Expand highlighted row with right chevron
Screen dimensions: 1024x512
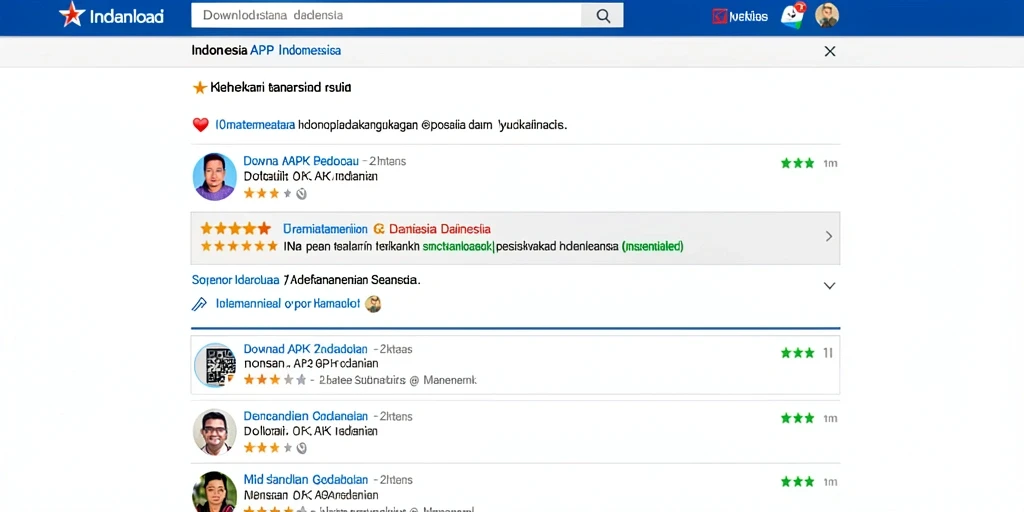pos(829,236)
